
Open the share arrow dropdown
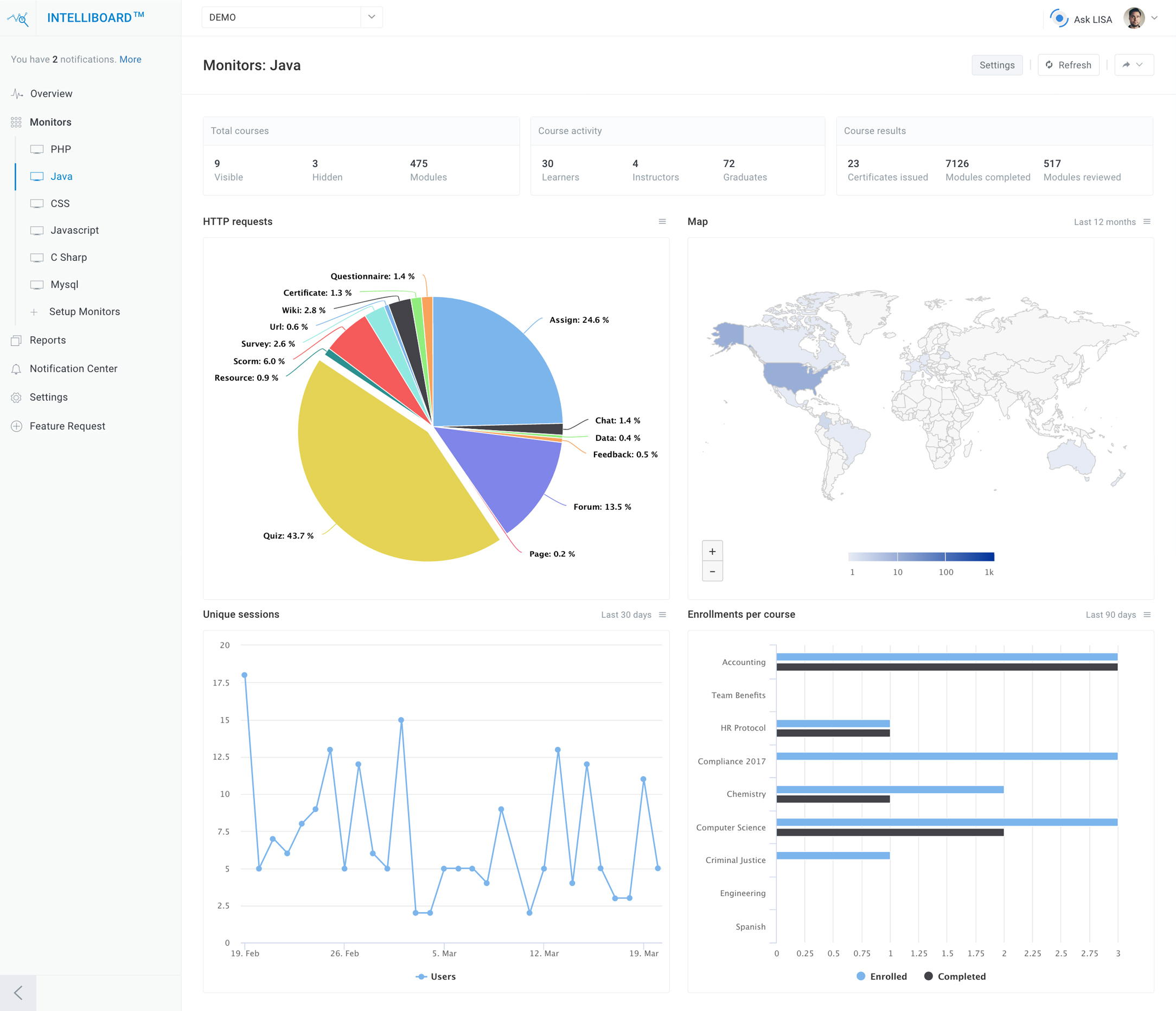pos(1134,65)
